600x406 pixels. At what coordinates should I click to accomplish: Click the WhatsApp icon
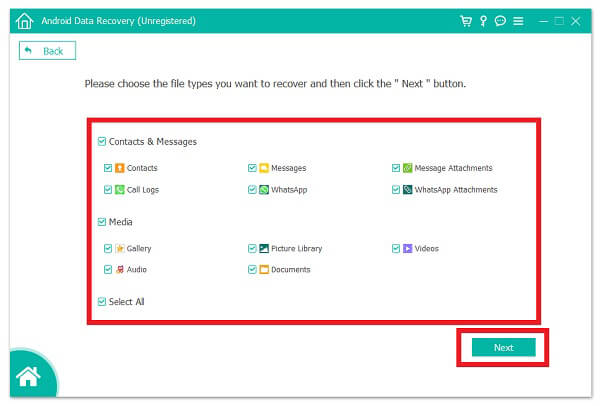(x=264, y=189)
